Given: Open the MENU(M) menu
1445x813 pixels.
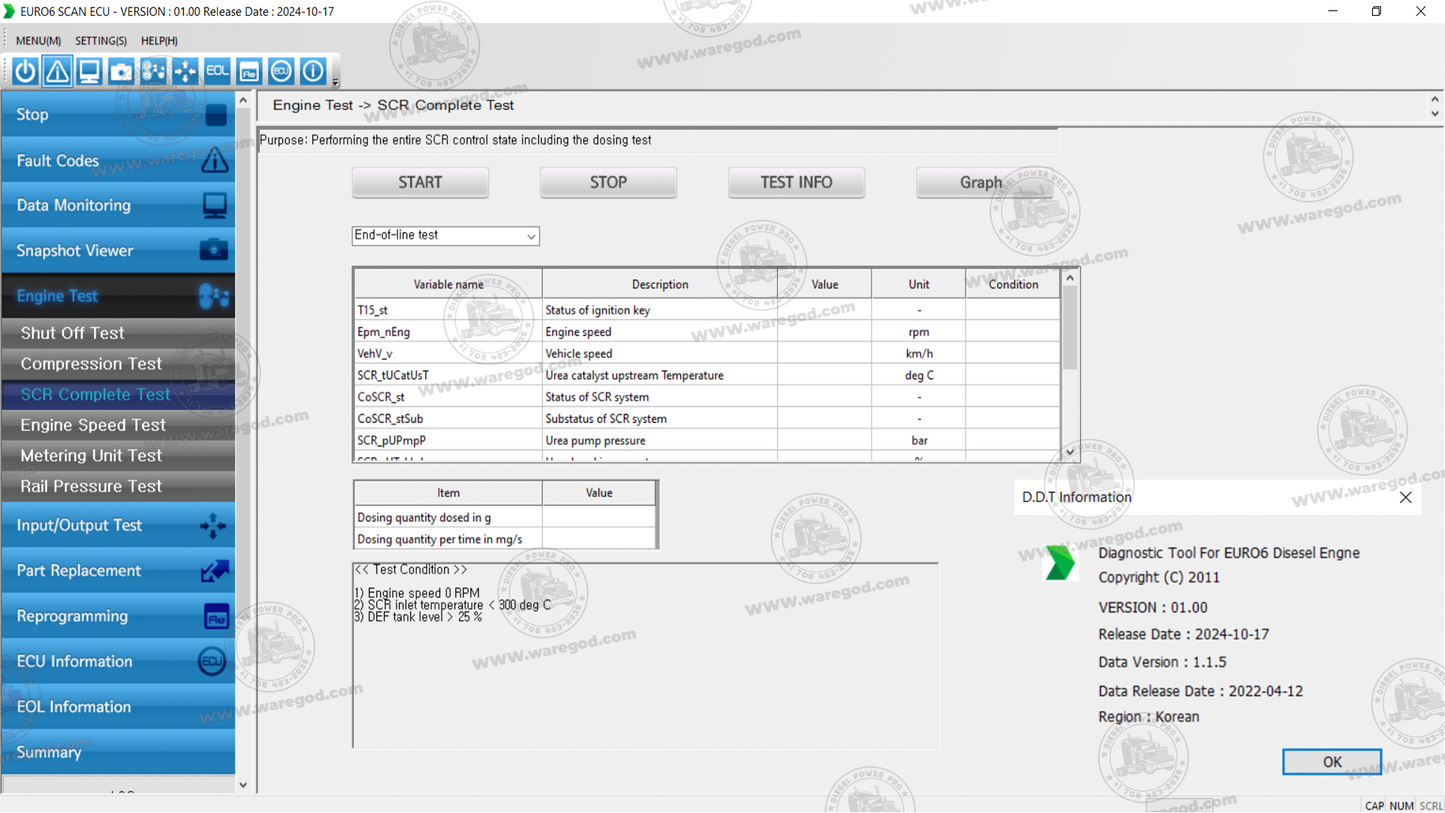Looking at the screenshot, I should click(36, 41).
